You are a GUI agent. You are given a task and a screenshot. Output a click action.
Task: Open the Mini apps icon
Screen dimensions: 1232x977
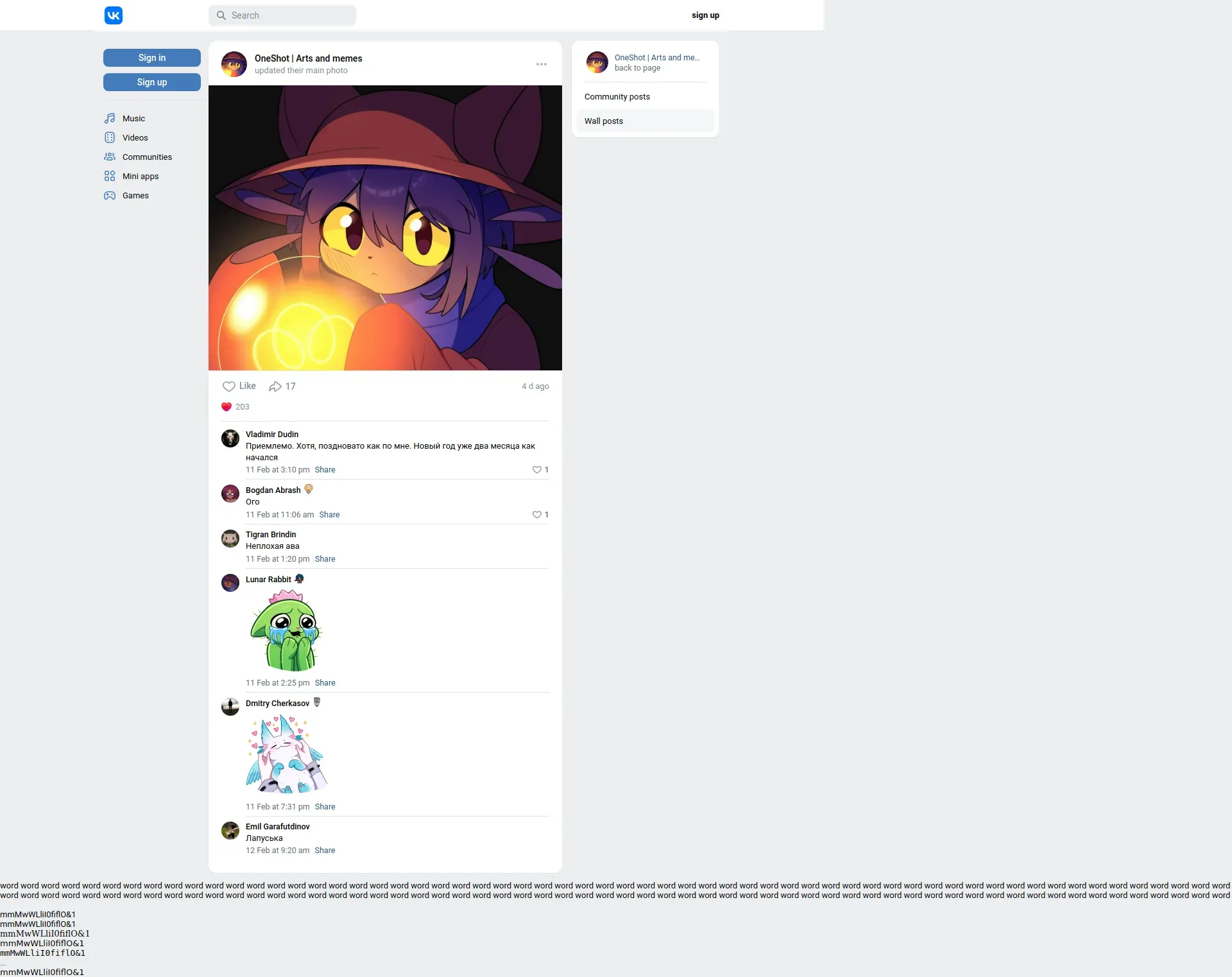click(x=110, y=177)
